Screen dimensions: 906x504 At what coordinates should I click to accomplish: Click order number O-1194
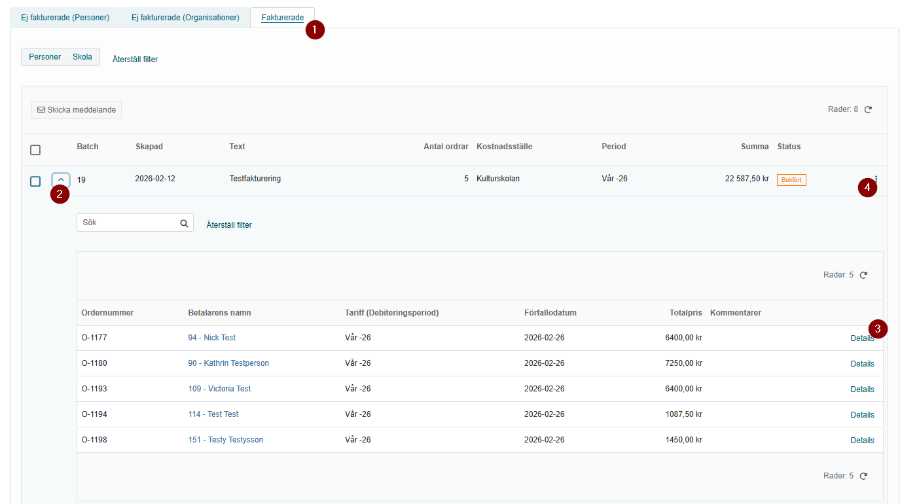tap(94, 414)
